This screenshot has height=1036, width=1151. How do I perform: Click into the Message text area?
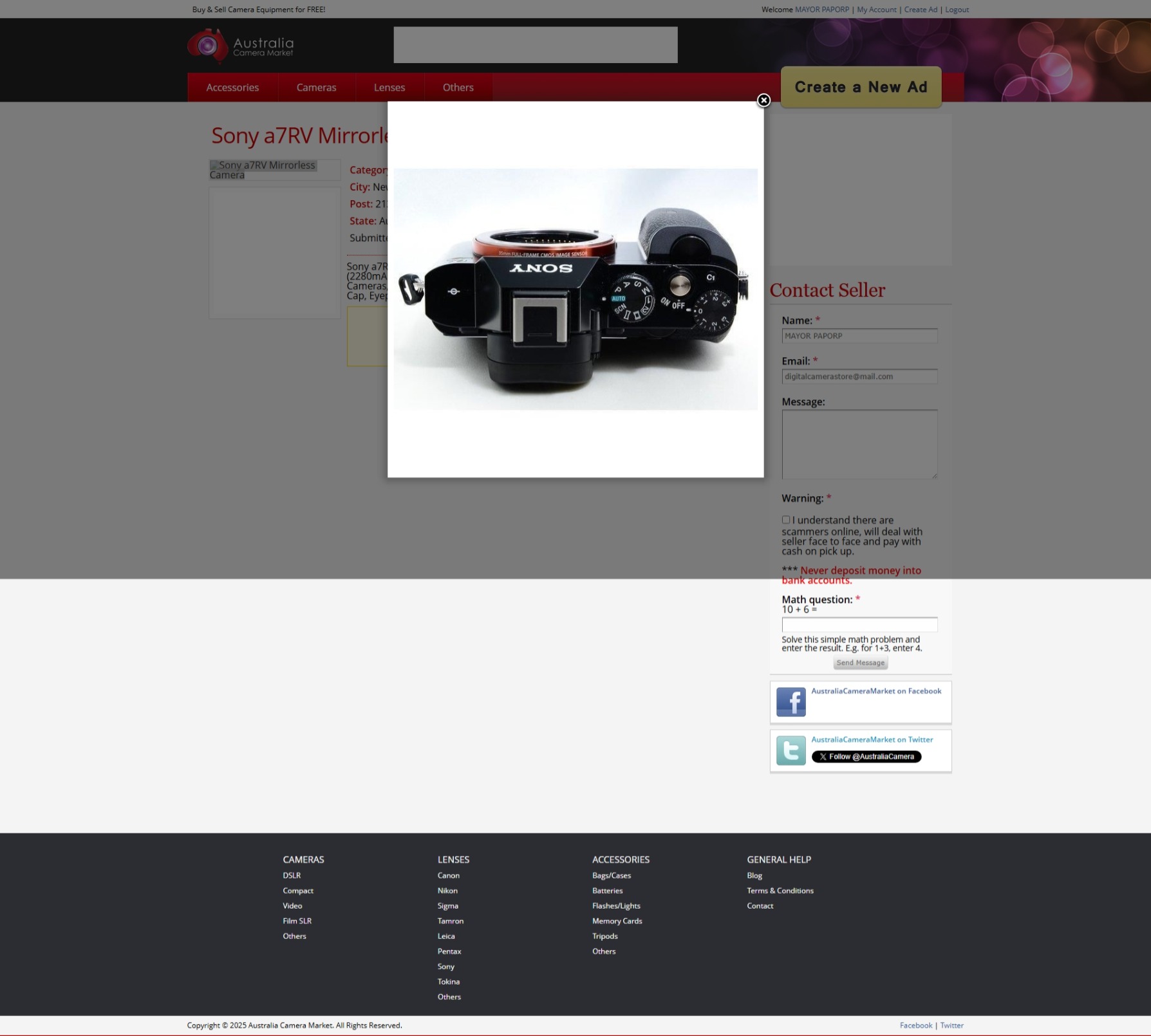[x=859, y=444]
